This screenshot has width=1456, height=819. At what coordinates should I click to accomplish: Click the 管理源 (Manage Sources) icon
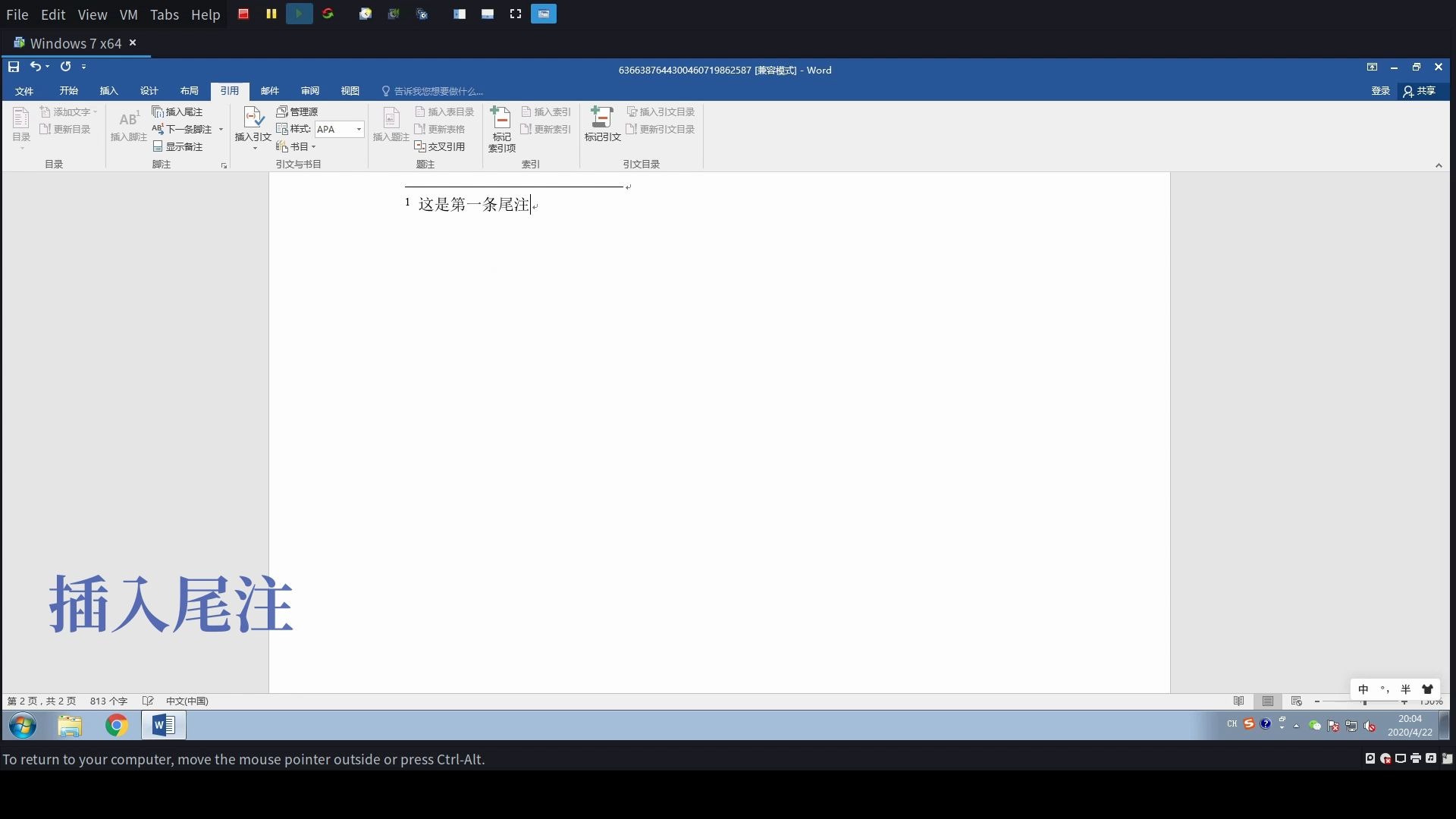click(x=297, y=111)
